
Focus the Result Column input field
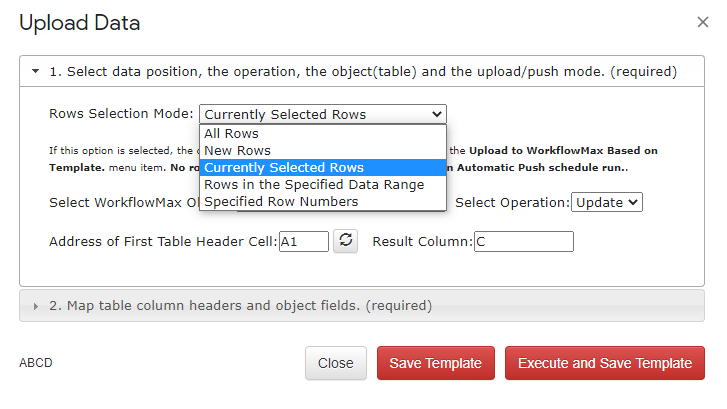523,242
